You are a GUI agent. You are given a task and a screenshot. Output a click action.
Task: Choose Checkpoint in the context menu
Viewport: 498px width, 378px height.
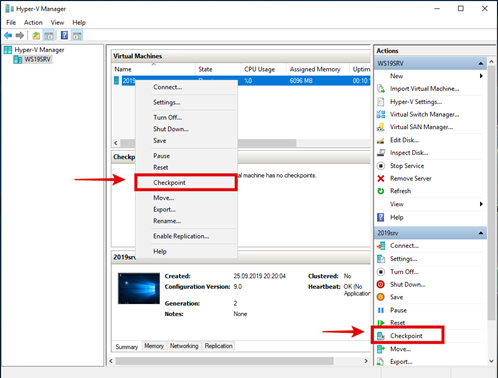pyautogui.click(x=186, y=182)
